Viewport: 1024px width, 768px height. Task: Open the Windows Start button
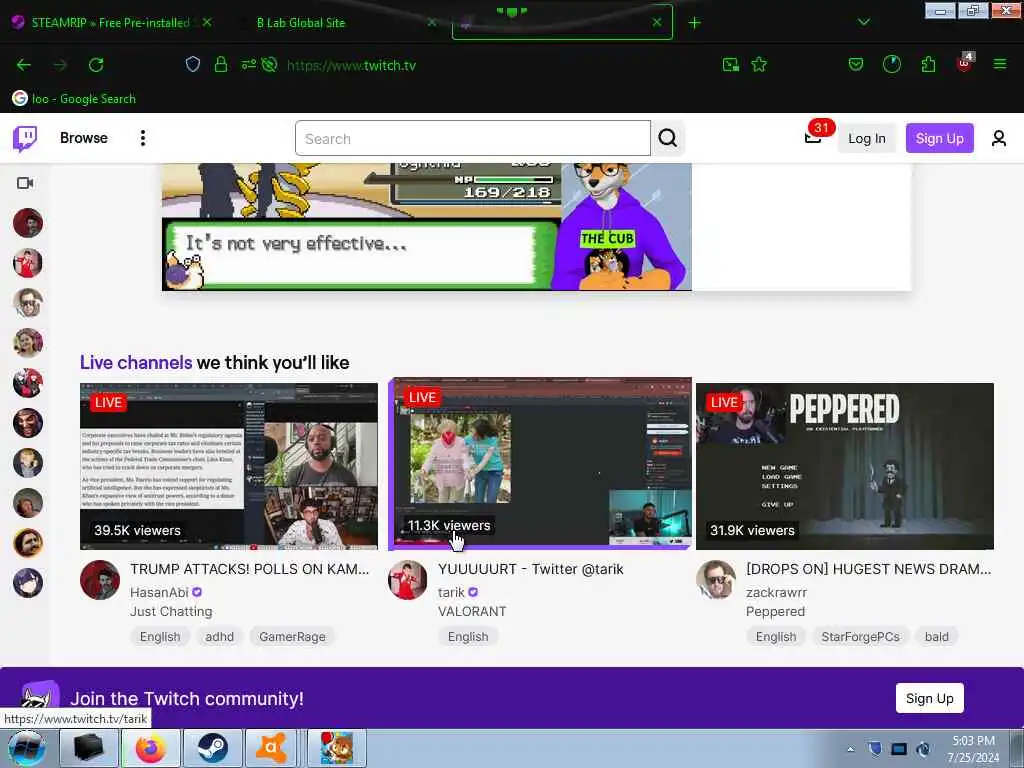26,748
